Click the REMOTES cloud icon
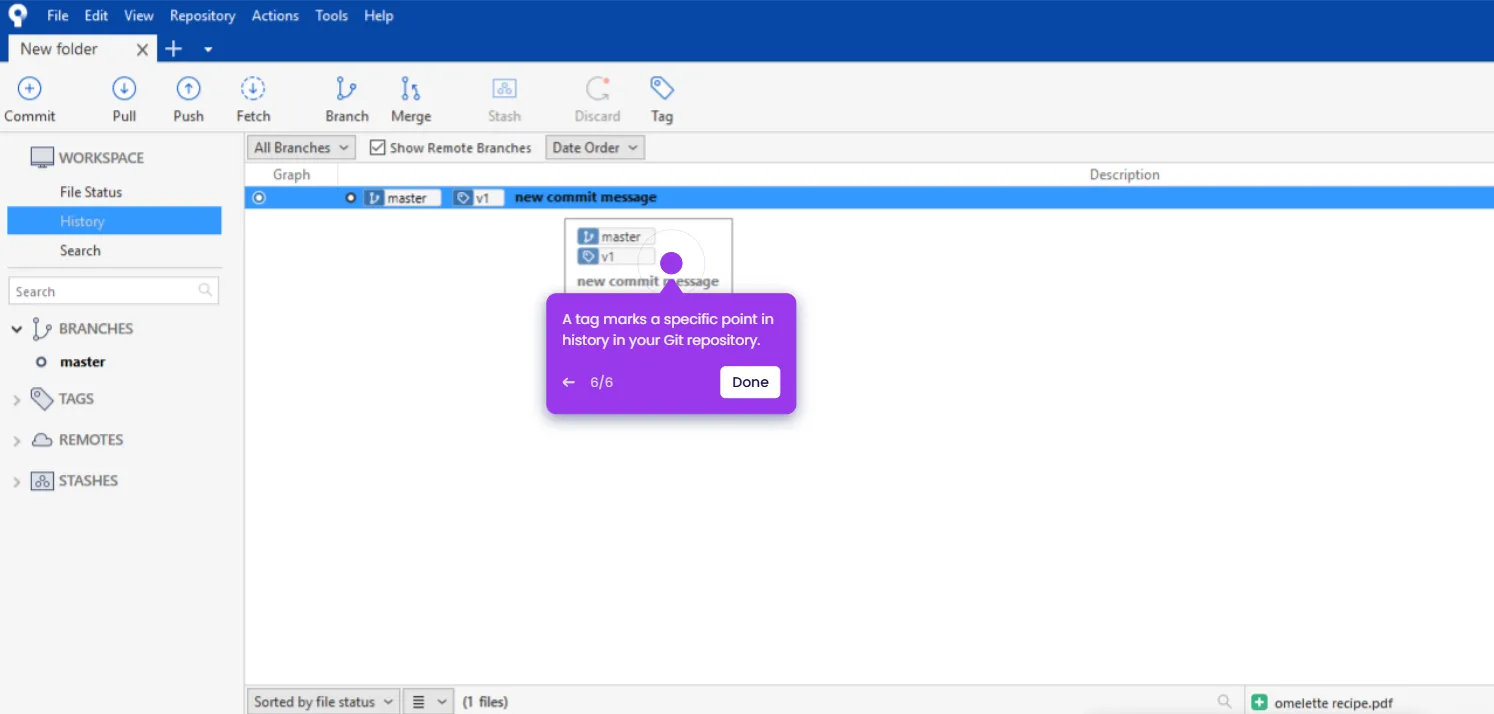The height and width of the screenshot is (714, 1494). click(42, 440)
